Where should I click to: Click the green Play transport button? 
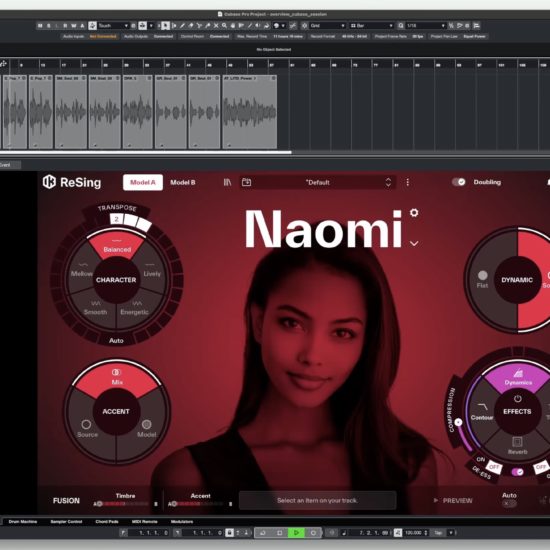point(296,533)
